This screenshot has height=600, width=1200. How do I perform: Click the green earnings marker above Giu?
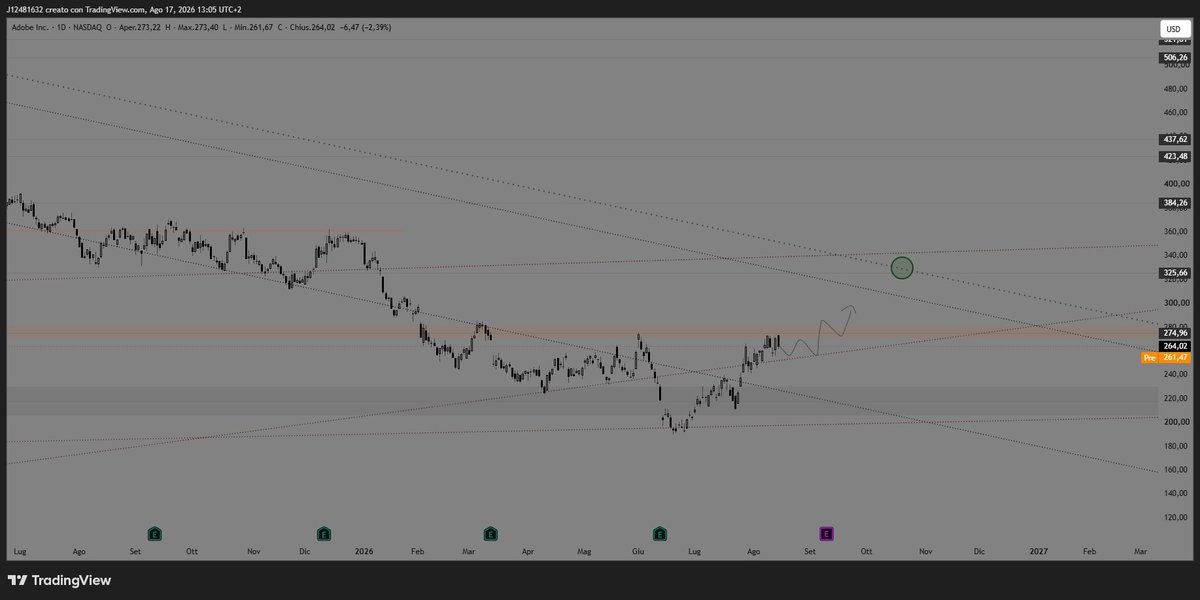[659, 534]
